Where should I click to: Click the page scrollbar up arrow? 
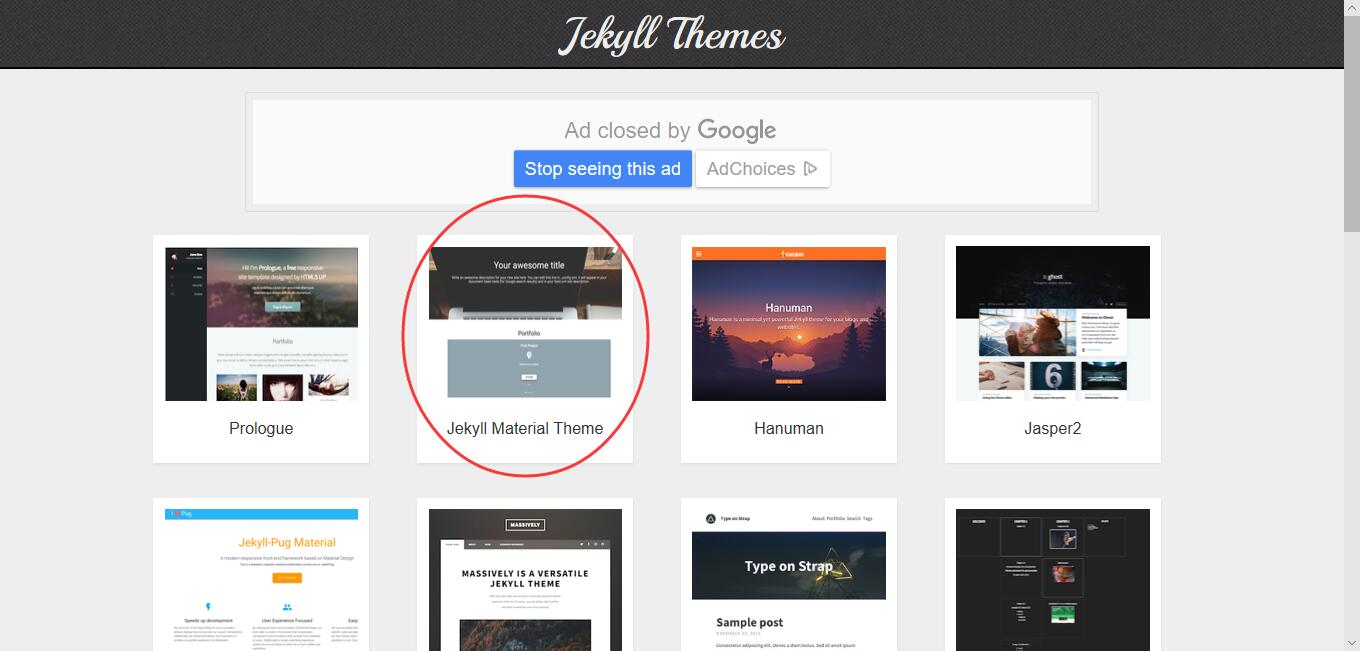tap(1351, 8)
